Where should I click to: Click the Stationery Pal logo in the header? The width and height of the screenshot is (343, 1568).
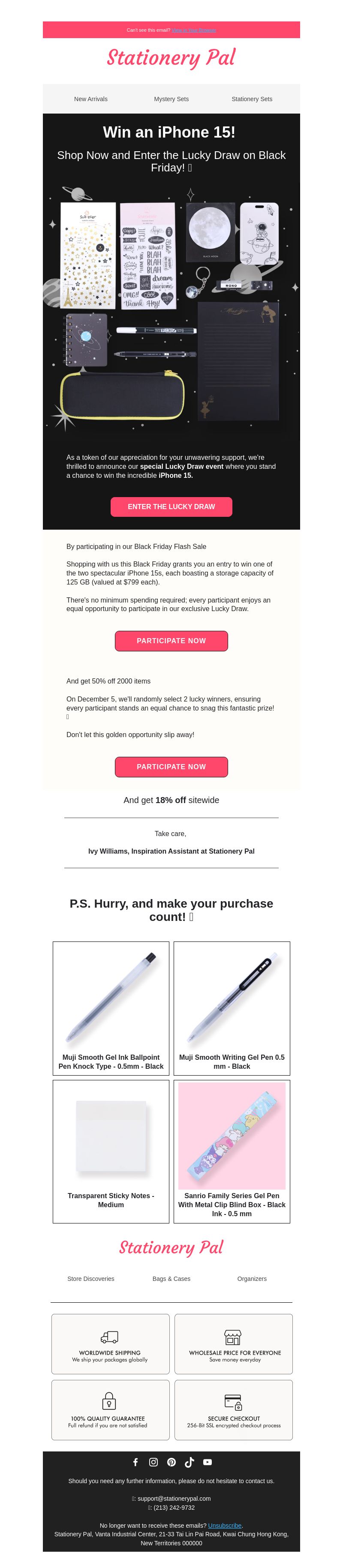[x=171, y=58]
